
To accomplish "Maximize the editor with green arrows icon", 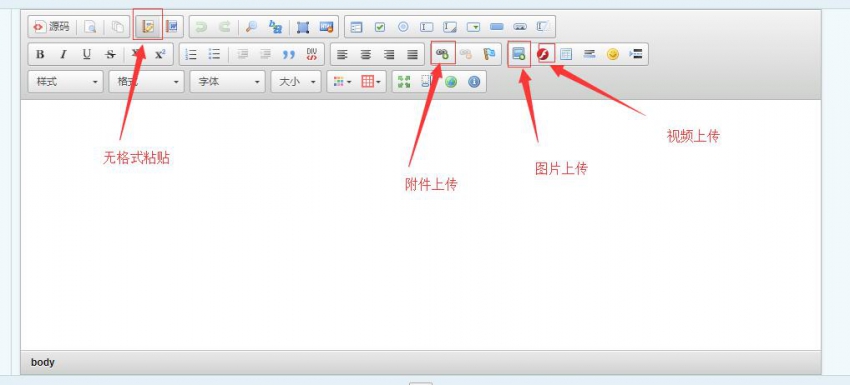I will click(x=404, y=82).
